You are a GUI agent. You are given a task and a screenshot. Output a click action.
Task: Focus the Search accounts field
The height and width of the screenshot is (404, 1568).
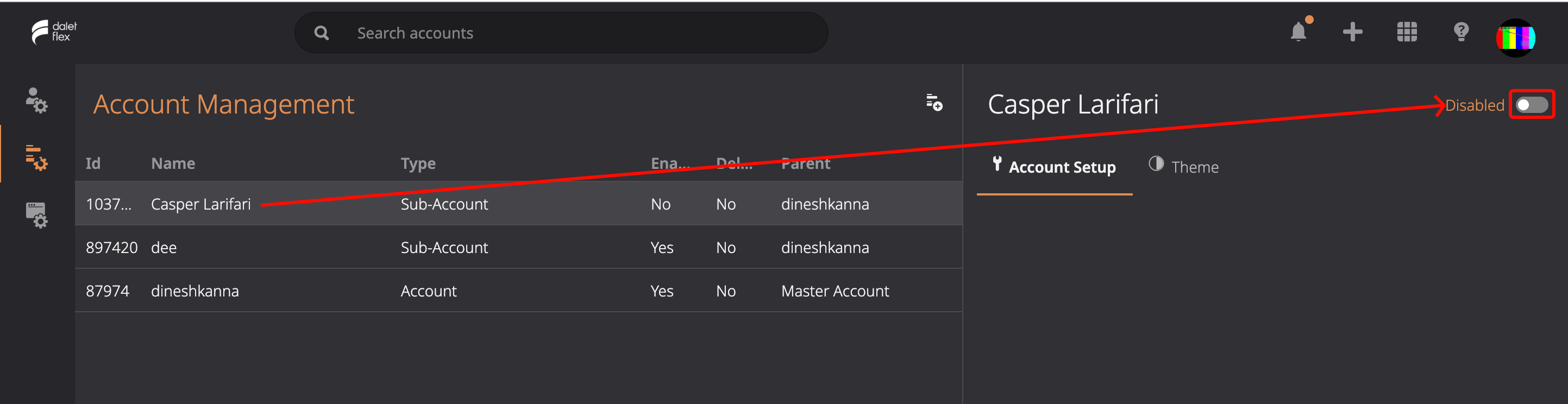(x=561, y=33)
